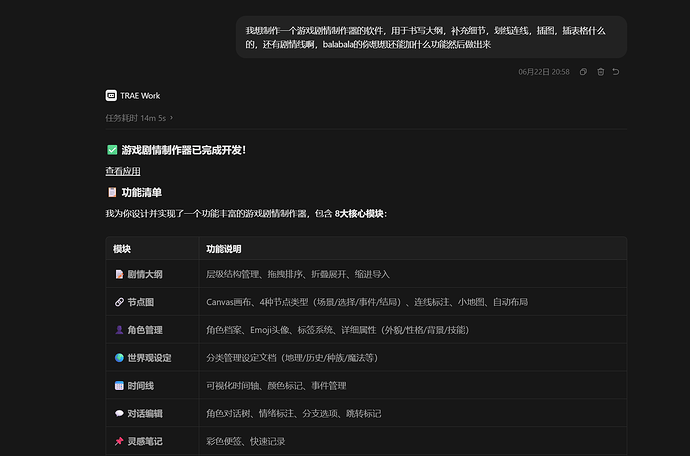Click the green checkmark emoji in the heading

[x=112, y=150]
